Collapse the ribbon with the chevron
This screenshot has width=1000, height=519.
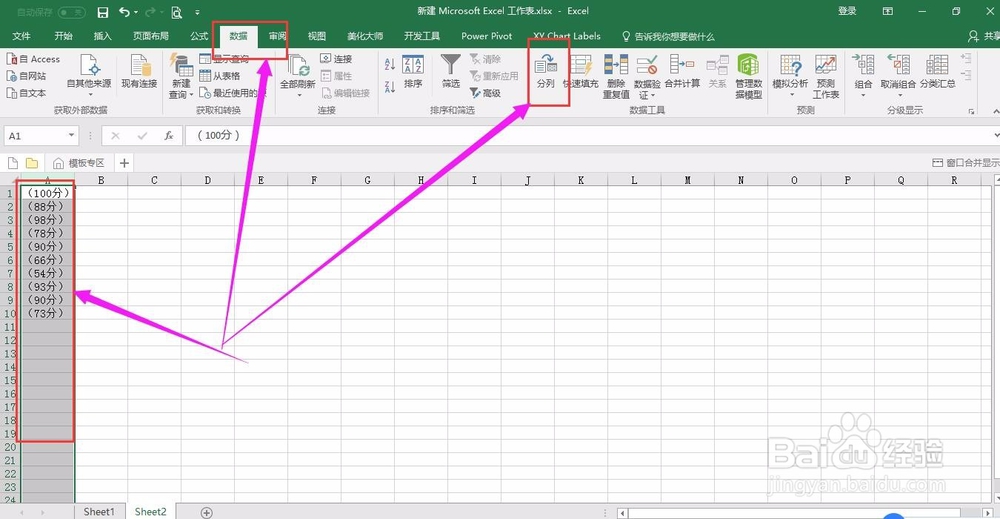(x=996, y=111)
